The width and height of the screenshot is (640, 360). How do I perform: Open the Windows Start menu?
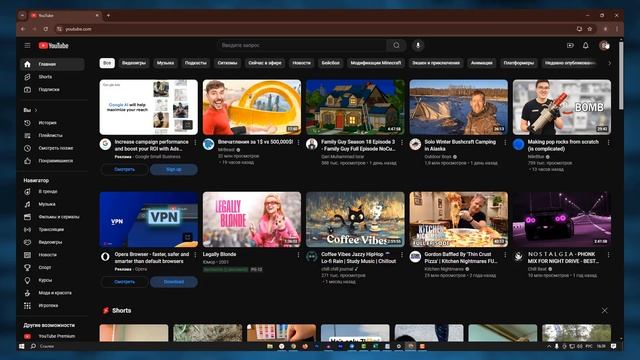22,346
